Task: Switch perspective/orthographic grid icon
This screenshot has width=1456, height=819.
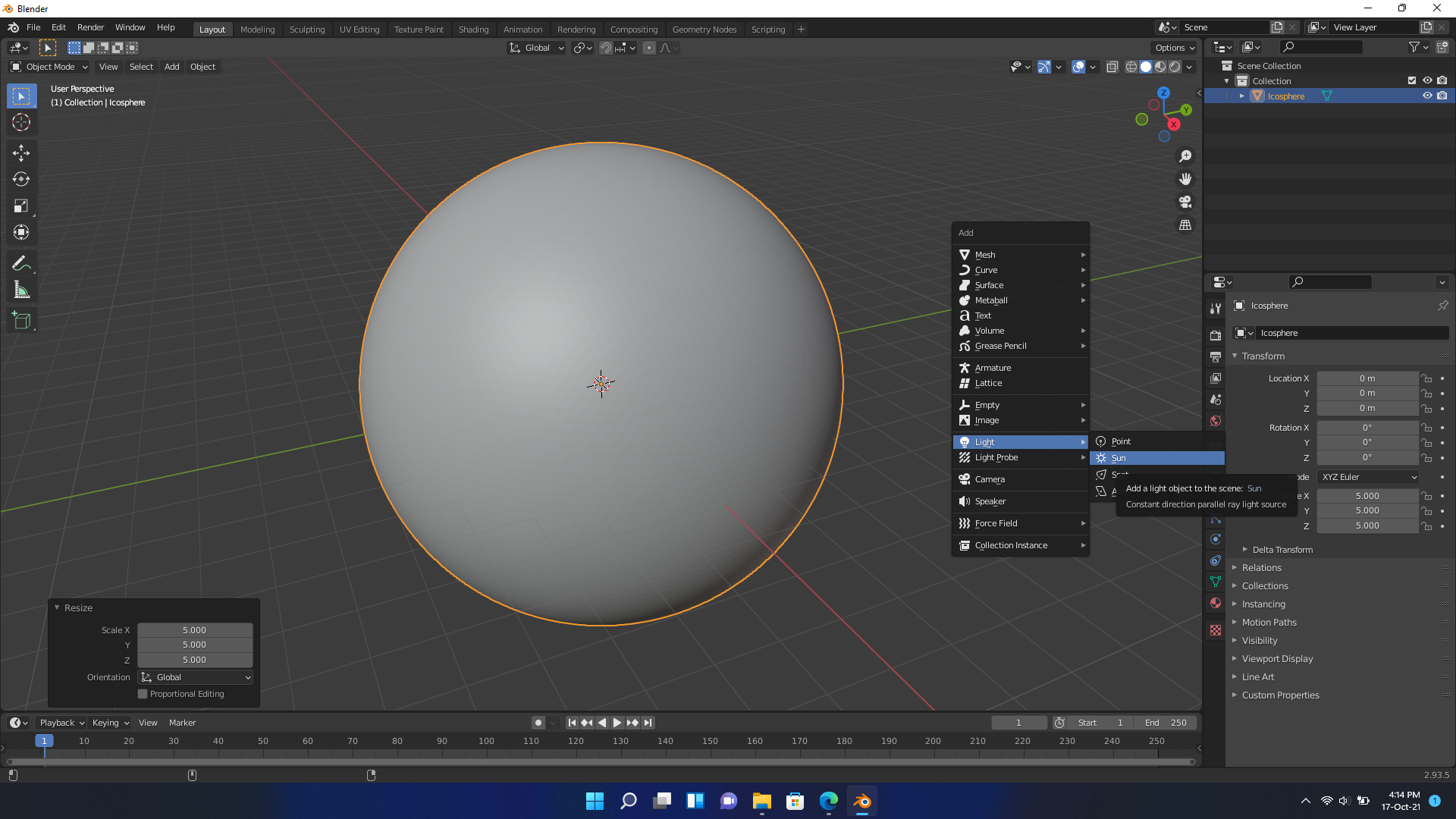Action: pyautogui.click(x=1185, y=225)
